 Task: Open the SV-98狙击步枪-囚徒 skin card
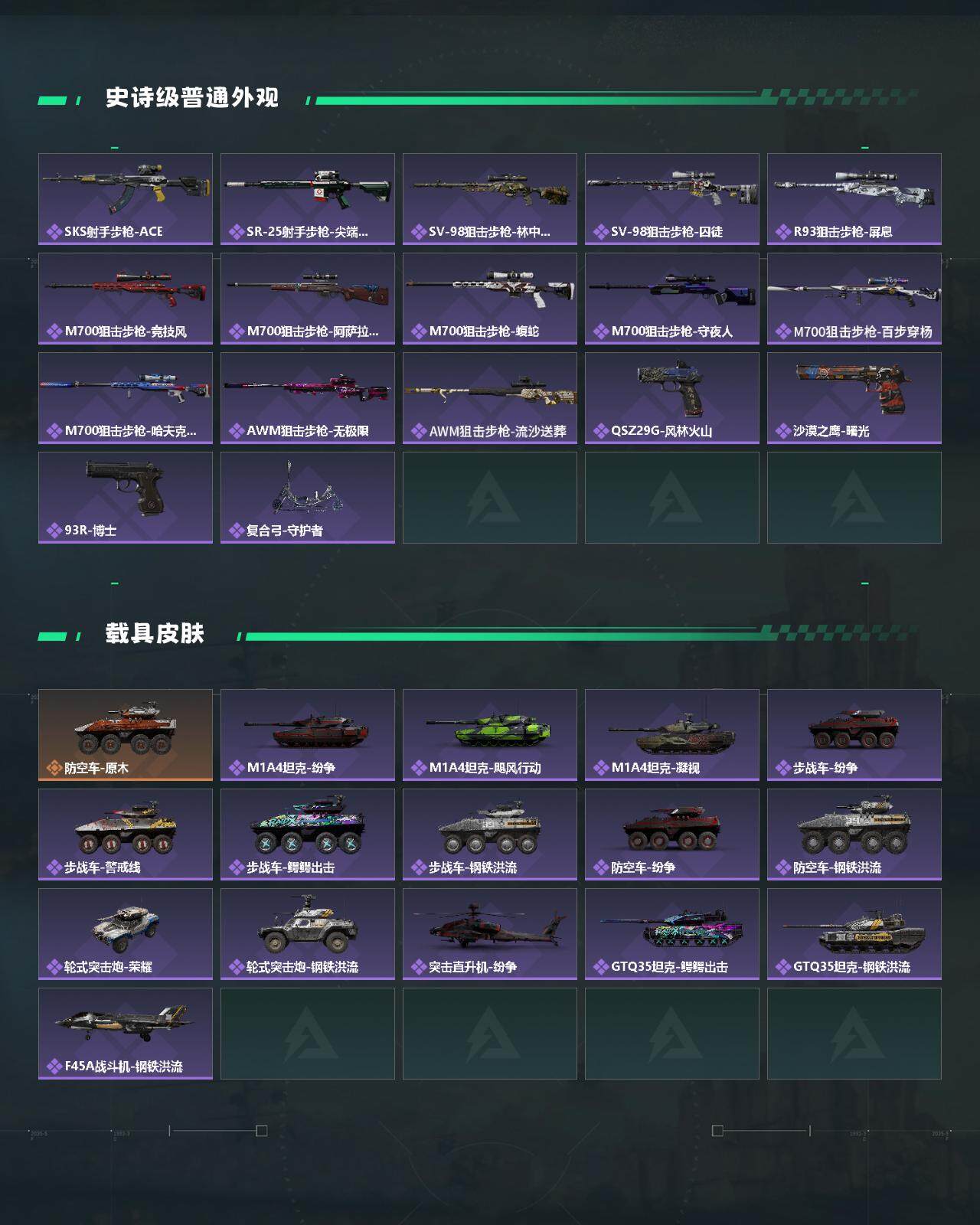tap(672, 199)
